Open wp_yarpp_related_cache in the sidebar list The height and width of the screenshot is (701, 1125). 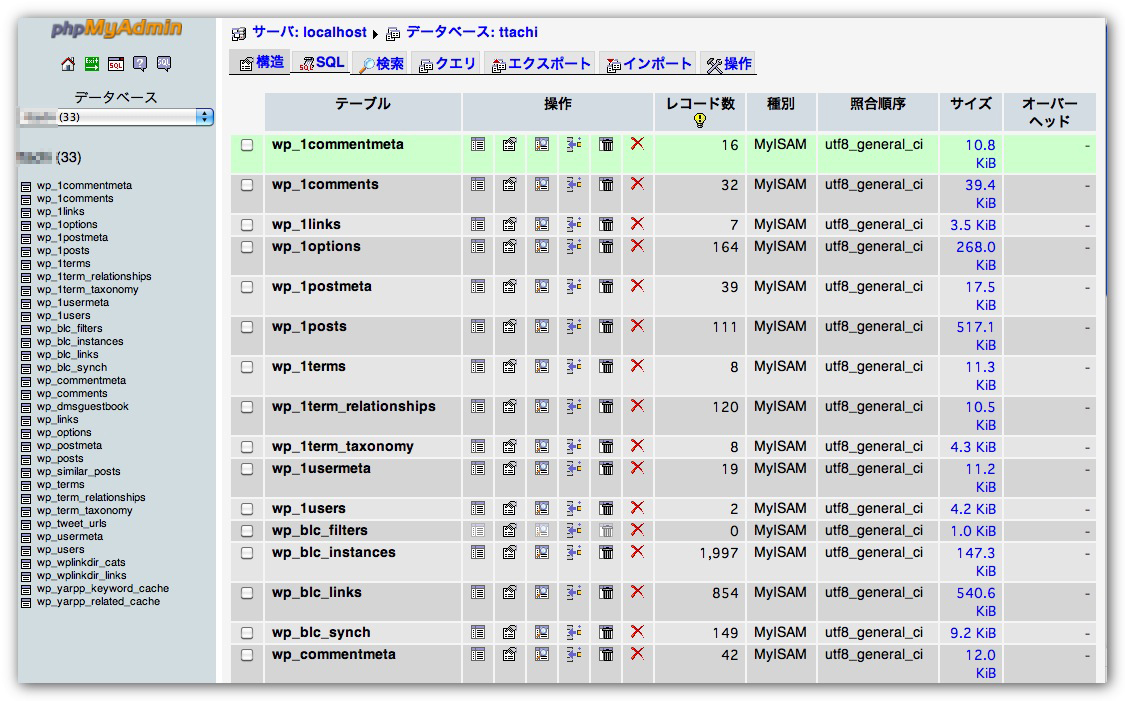[x=98, y=602]
